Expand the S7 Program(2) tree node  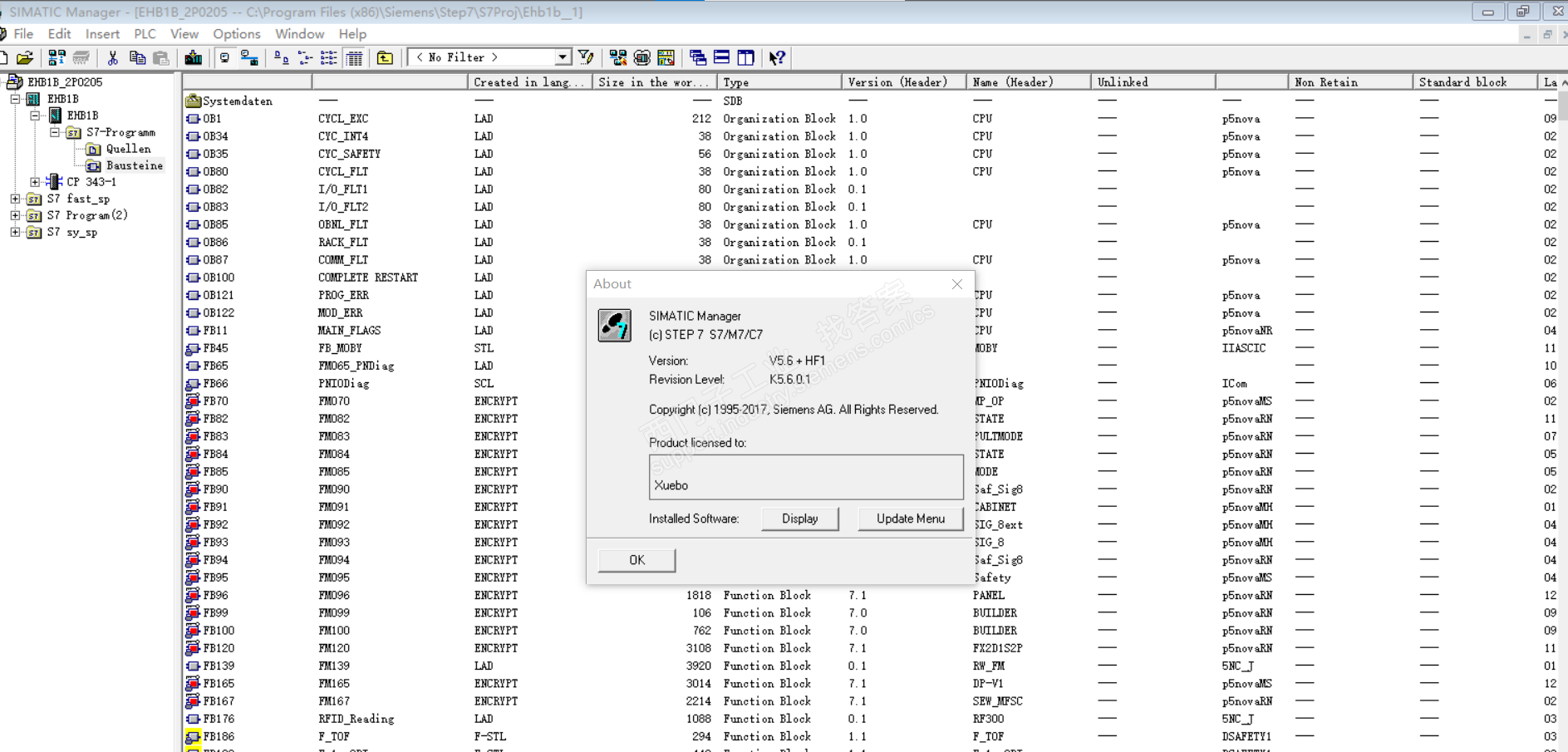16,215
